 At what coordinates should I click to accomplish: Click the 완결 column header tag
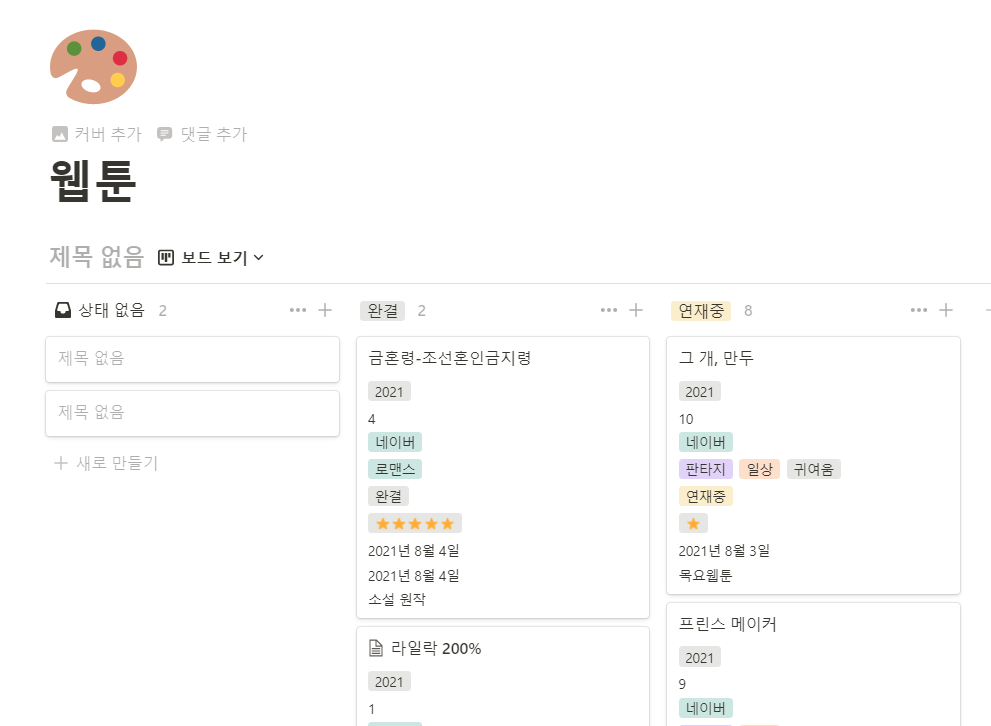pos(382,311)
